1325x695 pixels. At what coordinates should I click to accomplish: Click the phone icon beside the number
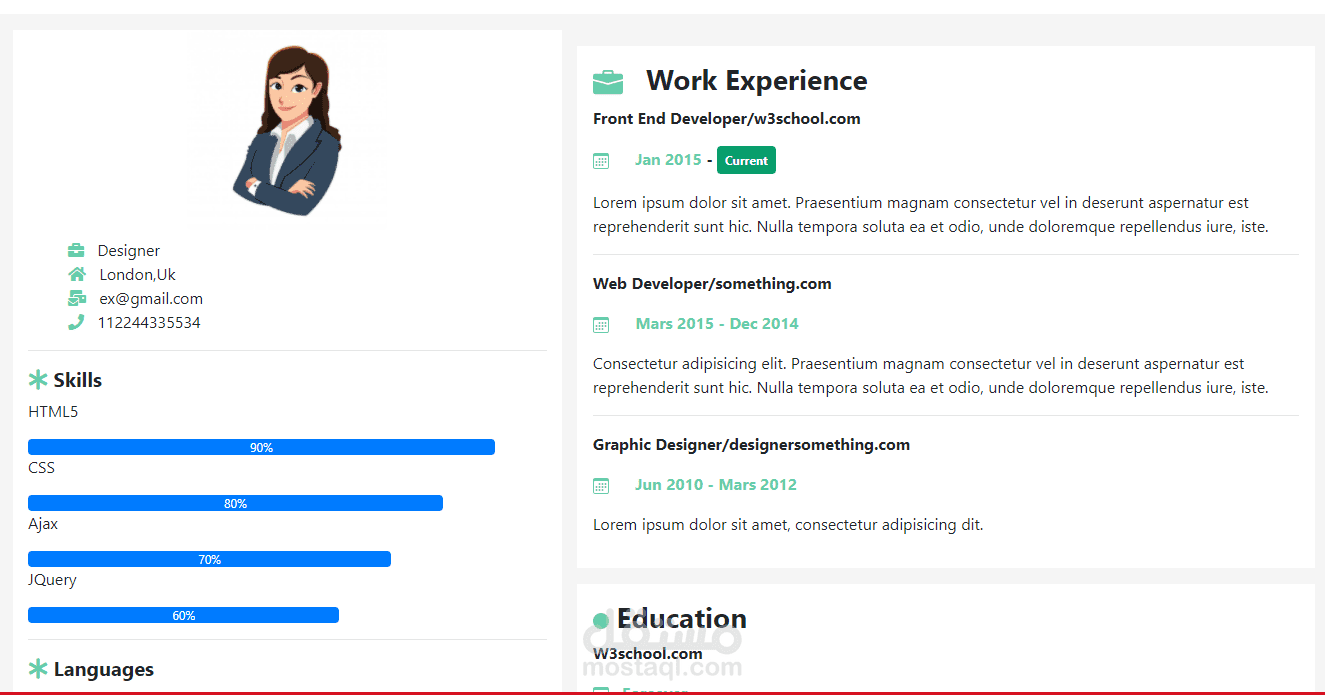click(76, 322)
